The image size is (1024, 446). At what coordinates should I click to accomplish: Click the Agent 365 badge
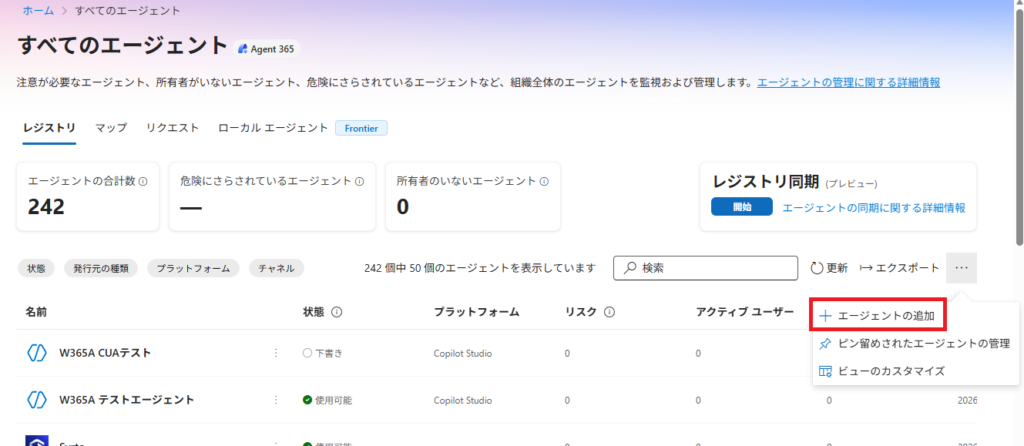tap(266, 49)
